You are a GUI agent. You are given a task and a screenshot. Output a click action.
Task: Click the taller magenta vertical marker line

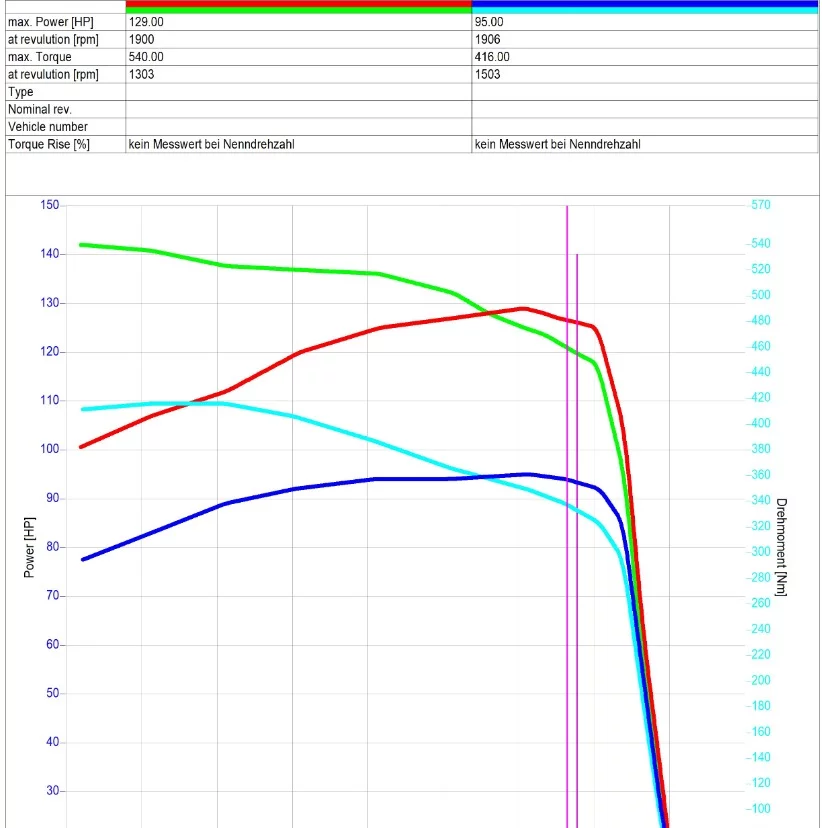click(567, 500)
